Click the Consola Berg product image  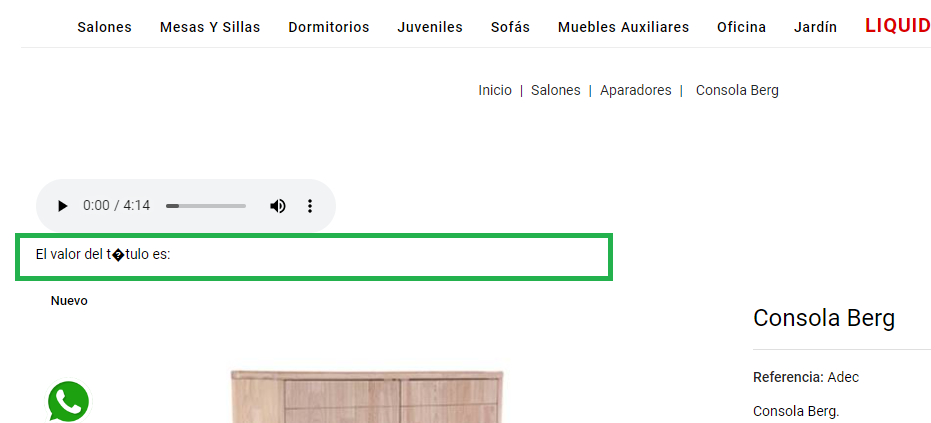[367, 396]
